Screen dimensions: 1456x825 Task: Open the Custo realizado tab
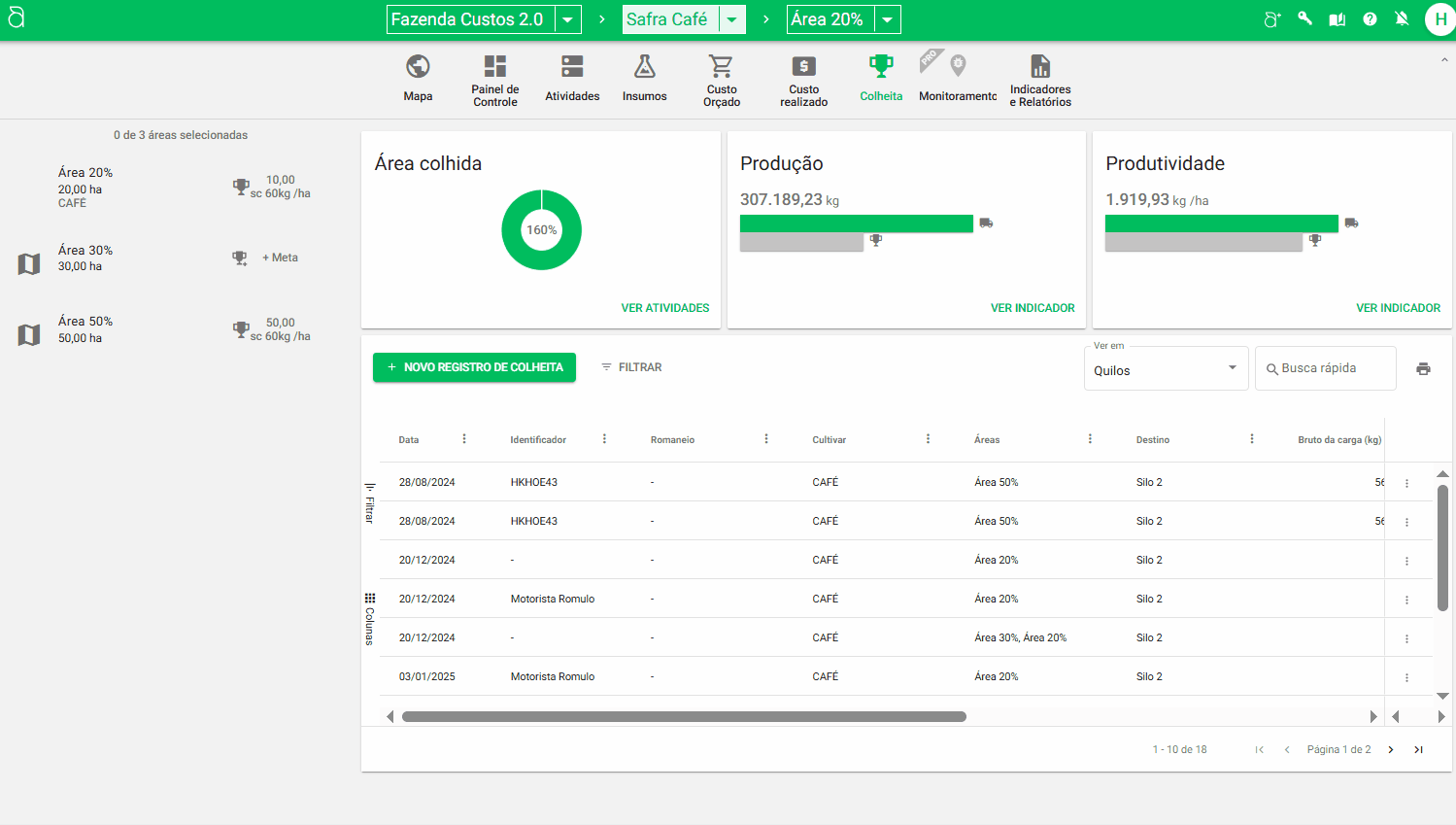pos(803,78)
